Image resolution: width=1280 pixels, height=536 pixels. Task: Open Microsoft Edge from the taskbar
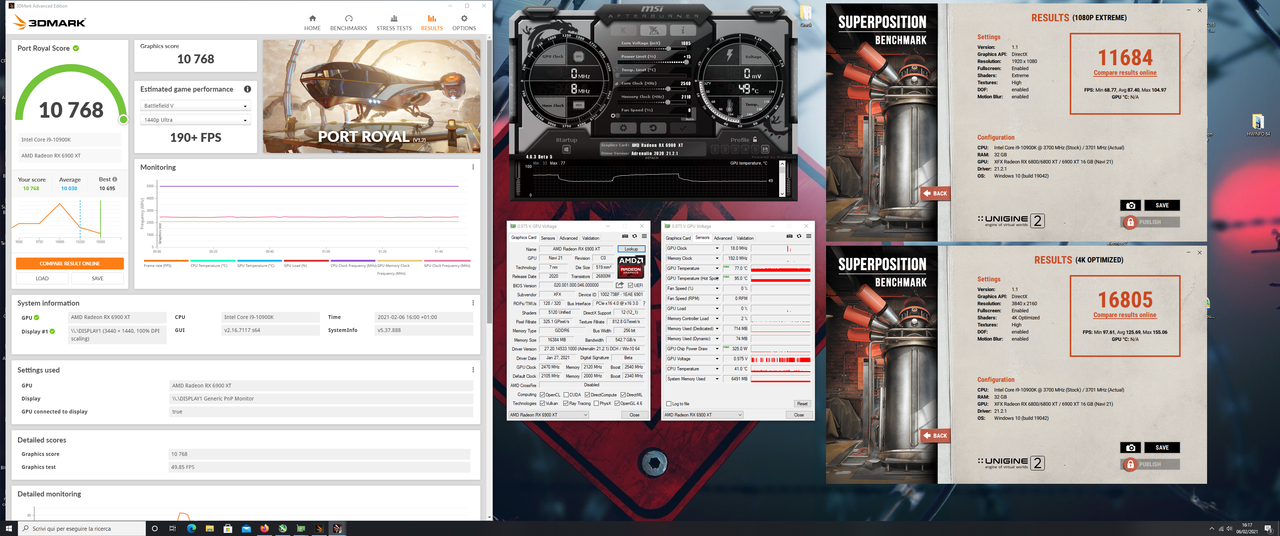(x=191, y=528)
